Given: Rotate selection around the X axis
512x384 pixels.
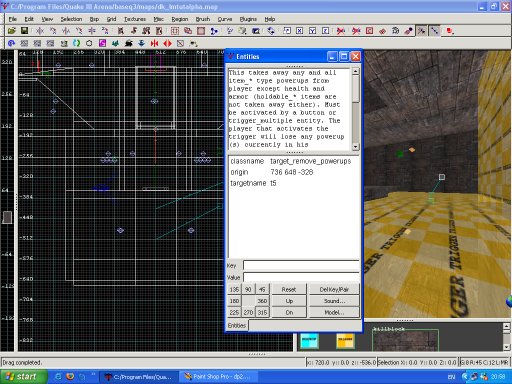Looking at the screenshot, I should [x=53, y=31].
